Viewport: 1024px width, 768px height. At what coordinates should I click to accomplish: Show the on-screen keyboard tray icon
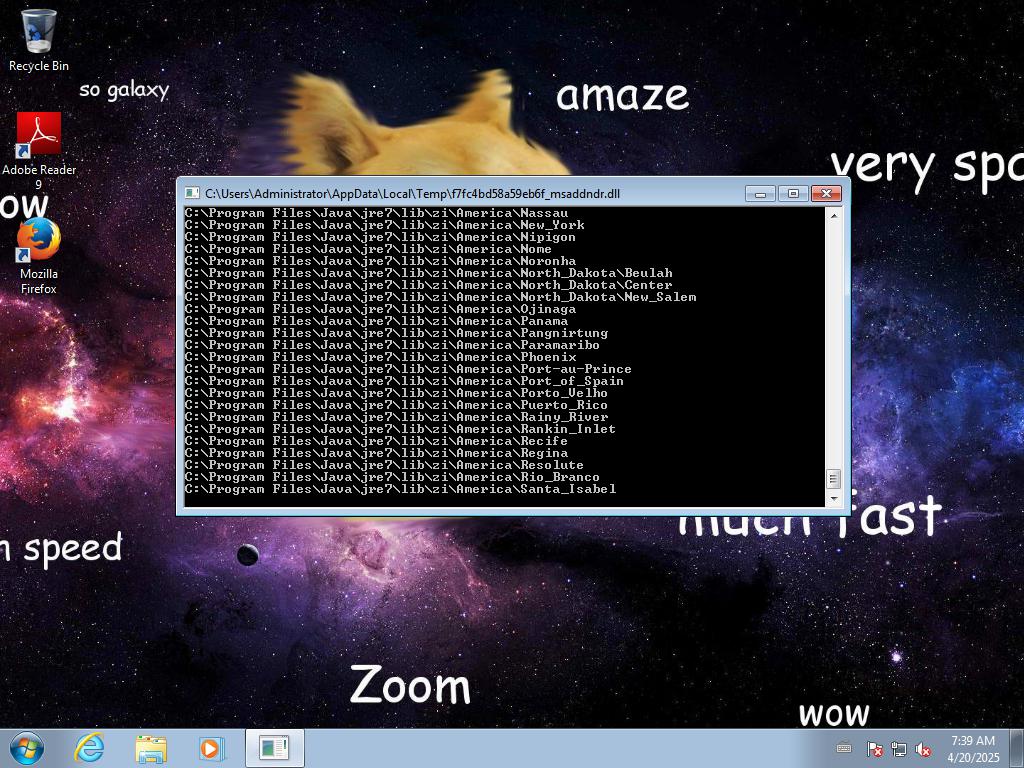(844, 748)
